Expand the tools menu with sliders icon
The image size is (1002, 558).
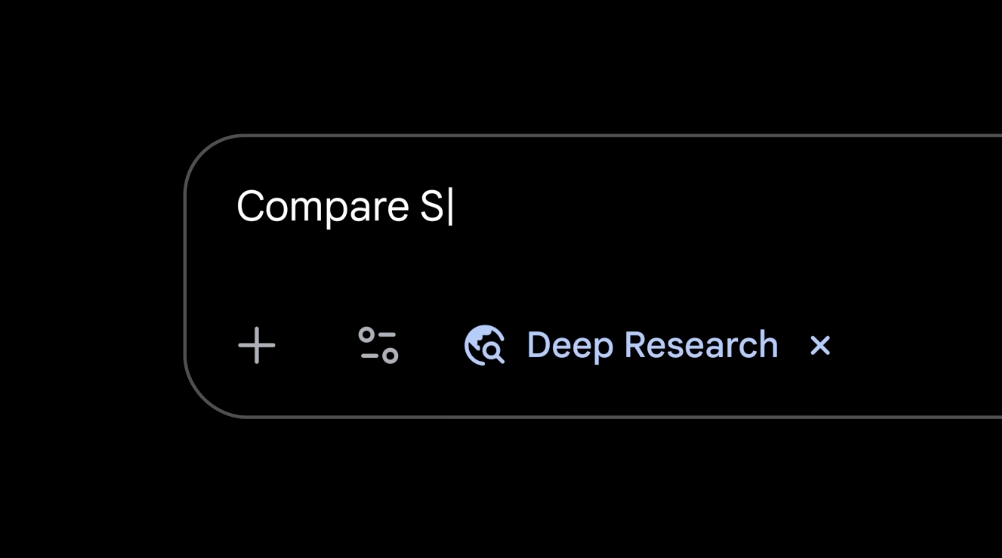(378, 346)
